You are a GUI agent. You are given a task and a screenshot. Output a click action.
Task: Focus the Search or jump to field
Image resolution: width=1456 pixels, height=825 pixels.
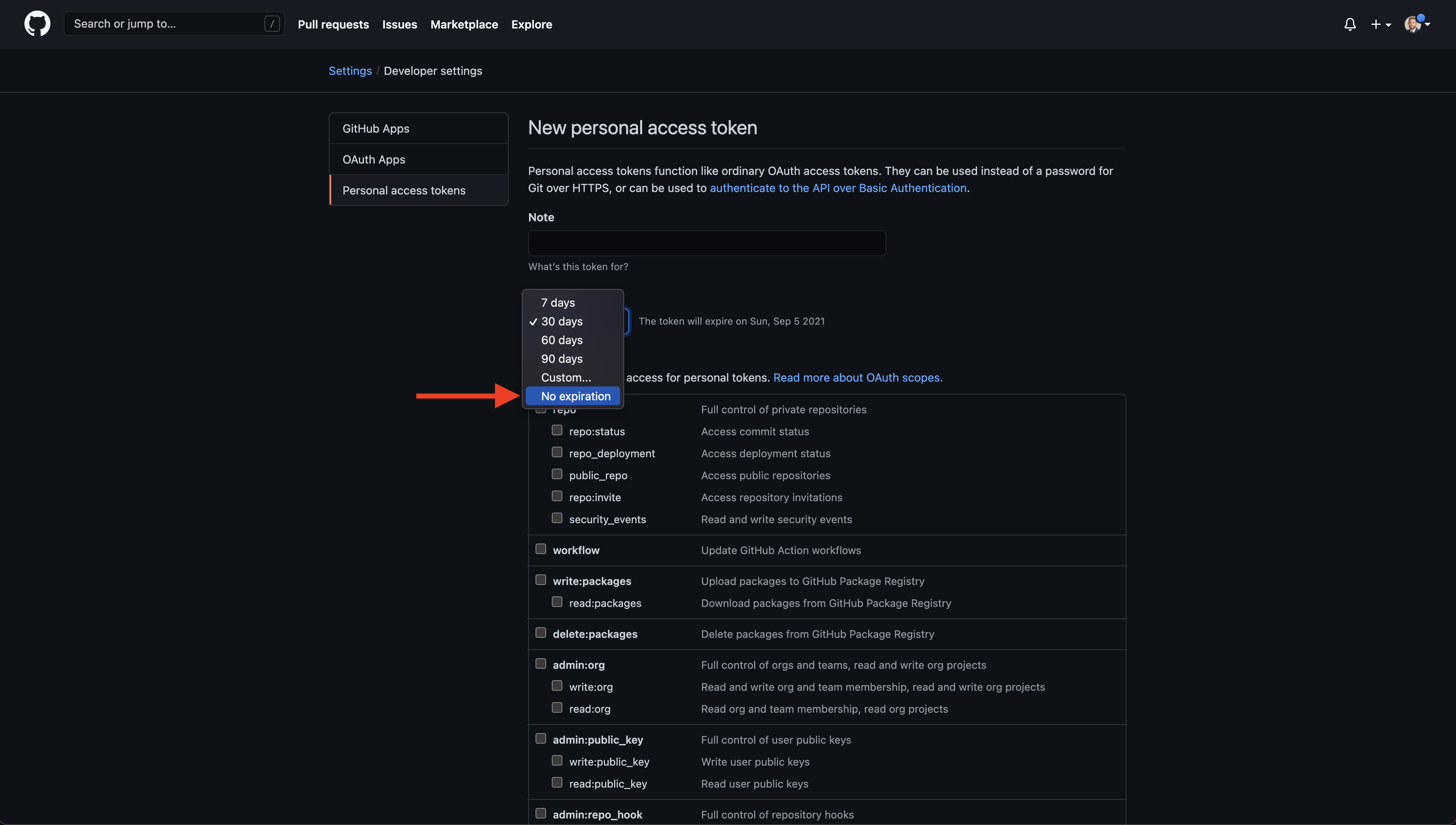click(174, 24)
